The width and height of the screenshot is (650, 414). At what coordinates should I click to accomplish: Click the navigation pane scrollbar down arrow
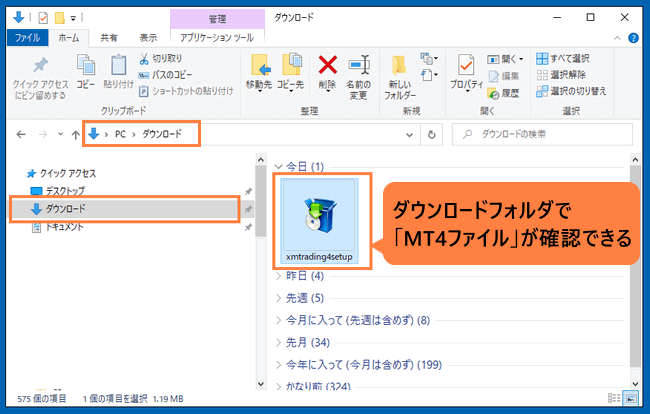pyautogui.click(x=261, y=384)
